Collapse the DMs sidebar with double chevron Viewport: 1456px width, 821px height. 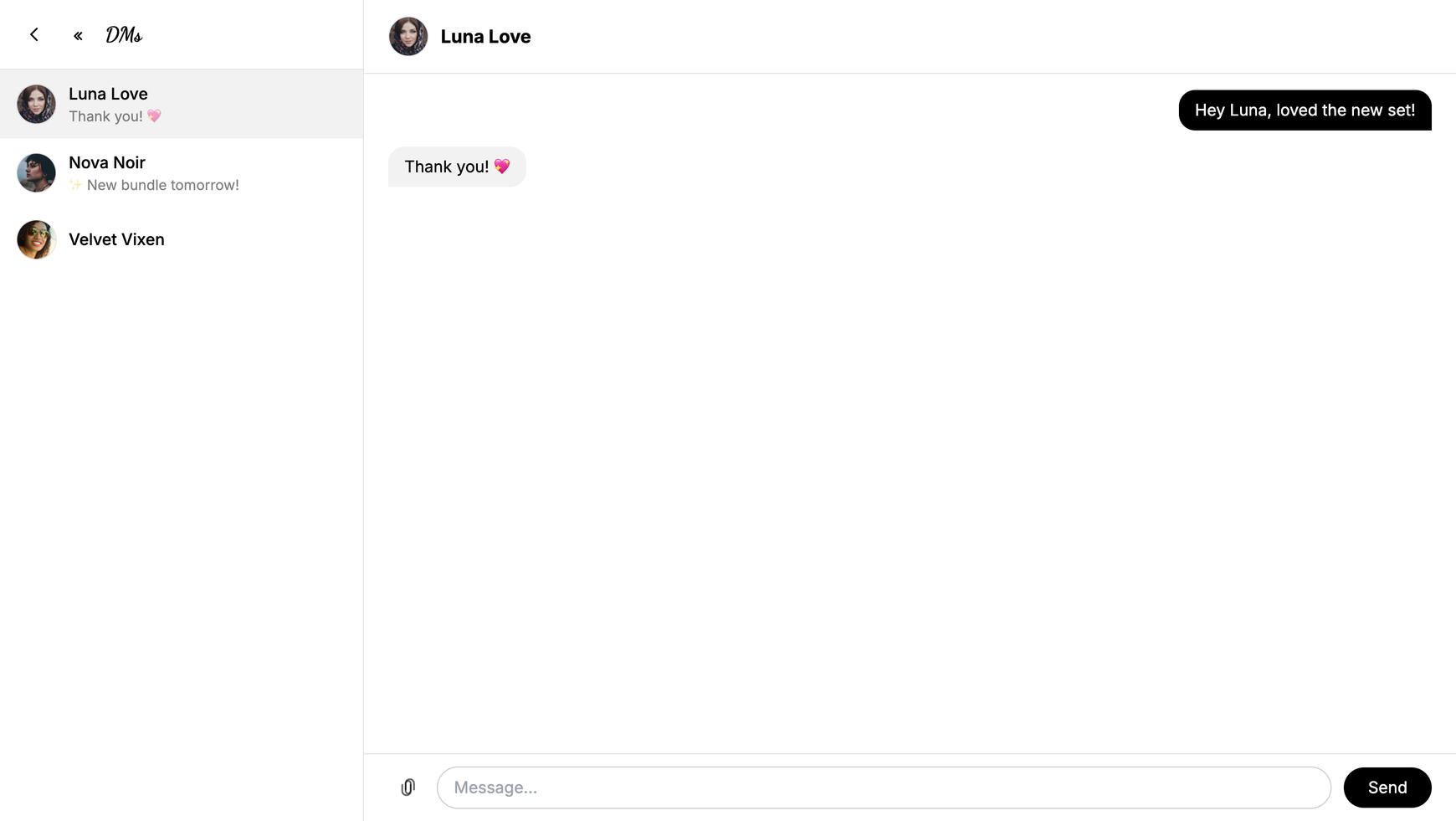click(x=78, y=35)
